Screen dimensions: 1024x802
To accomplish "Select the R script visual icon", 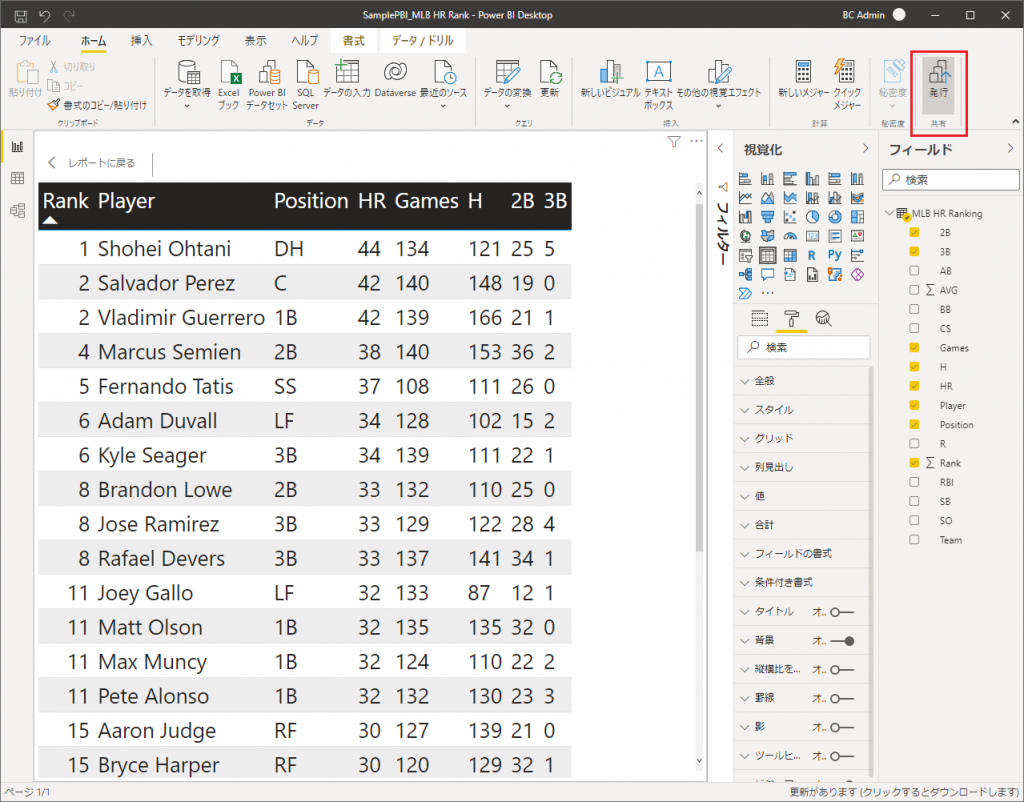I will [812, 255].
